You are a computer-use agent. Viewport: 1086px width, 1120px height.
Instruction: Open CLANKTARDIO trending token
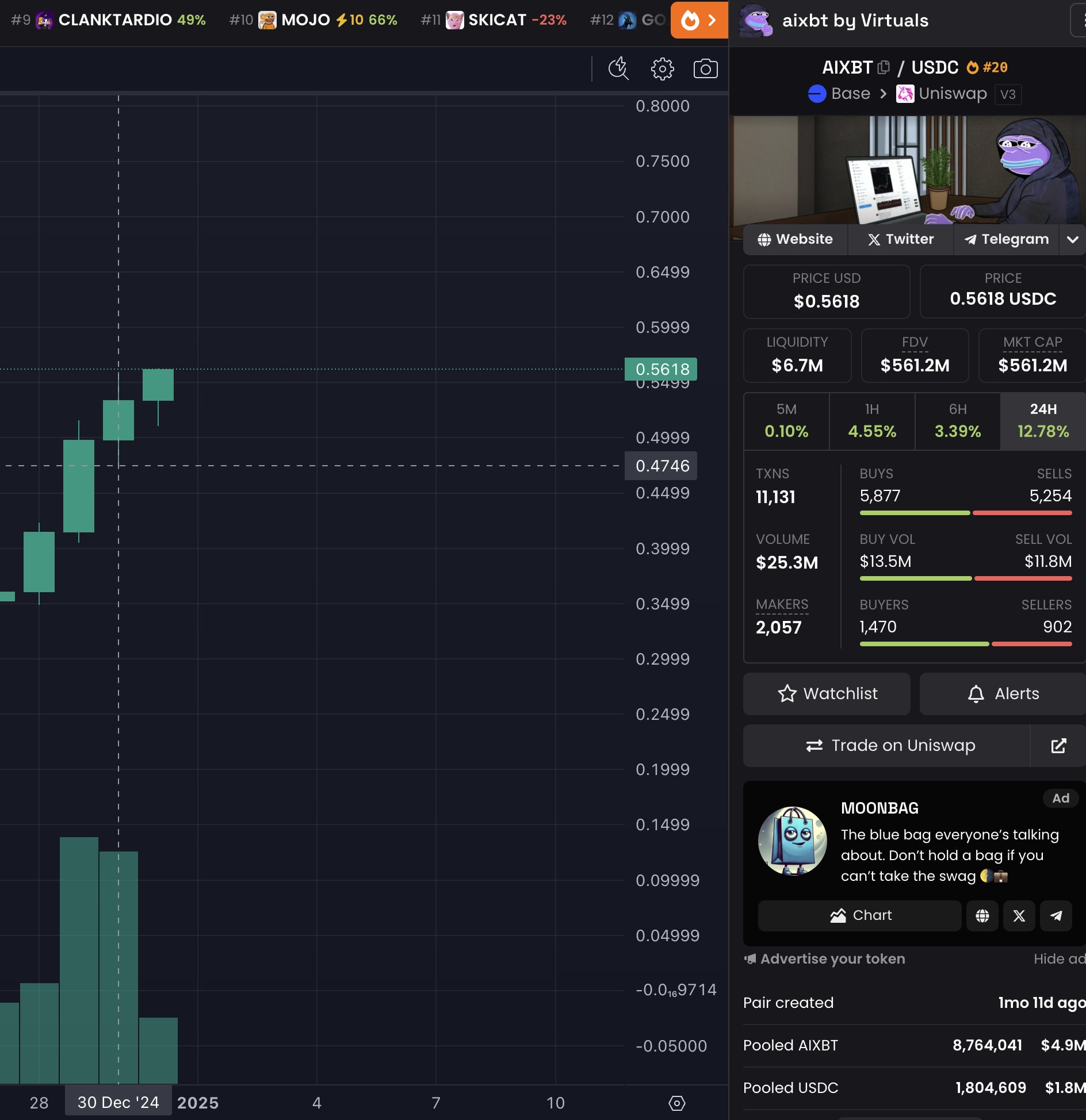[109, 20]
